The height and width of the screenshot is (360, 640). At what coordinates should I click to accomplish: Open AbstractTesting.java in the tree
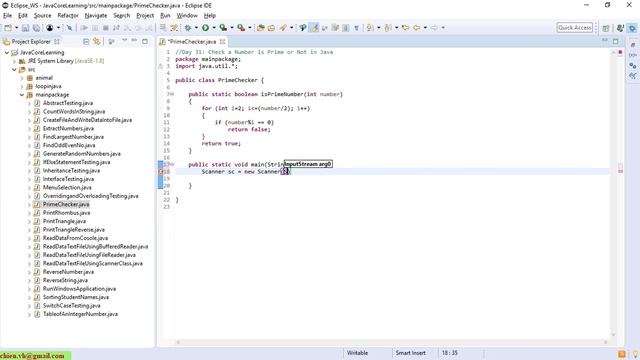(68, 103)
